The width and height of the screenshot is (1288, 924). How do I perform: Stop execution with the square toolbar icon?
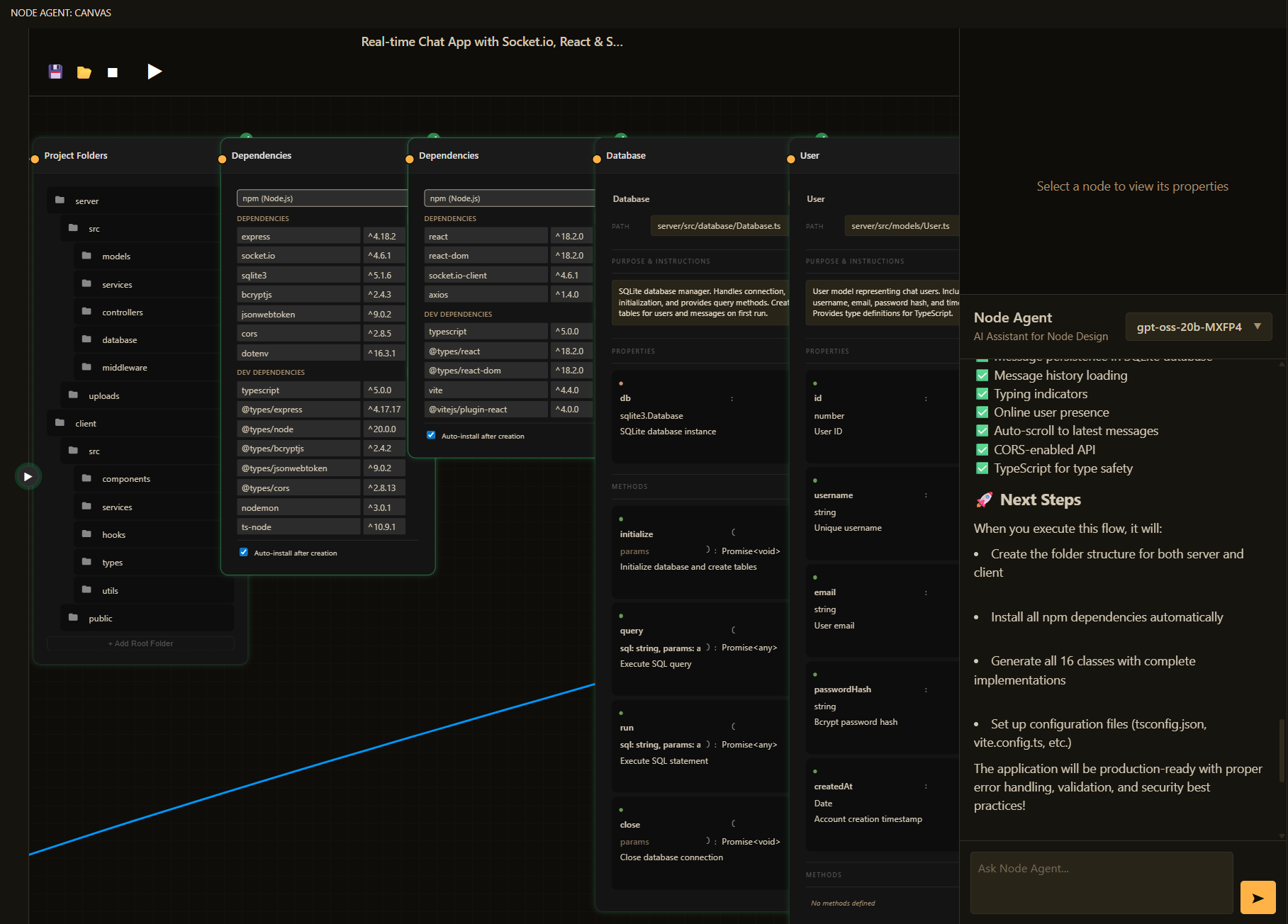pos(112,71)
